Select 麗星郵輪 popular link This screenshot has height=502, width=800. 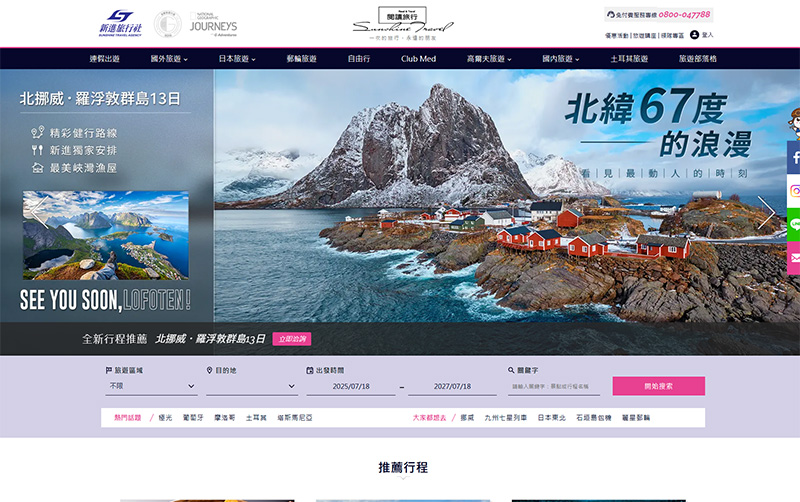coord(636,417)
